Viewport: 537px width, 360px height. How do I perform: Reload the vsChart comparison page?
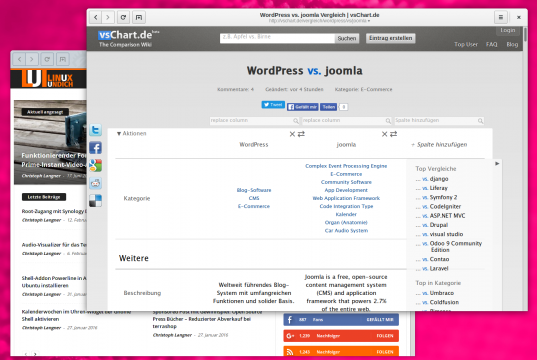pyautogui.click(x=123, y=17)
